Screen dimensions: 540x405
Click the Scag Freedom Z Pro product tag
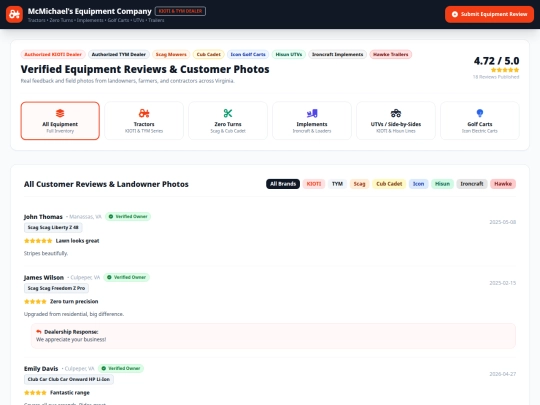tap(56, 288)
